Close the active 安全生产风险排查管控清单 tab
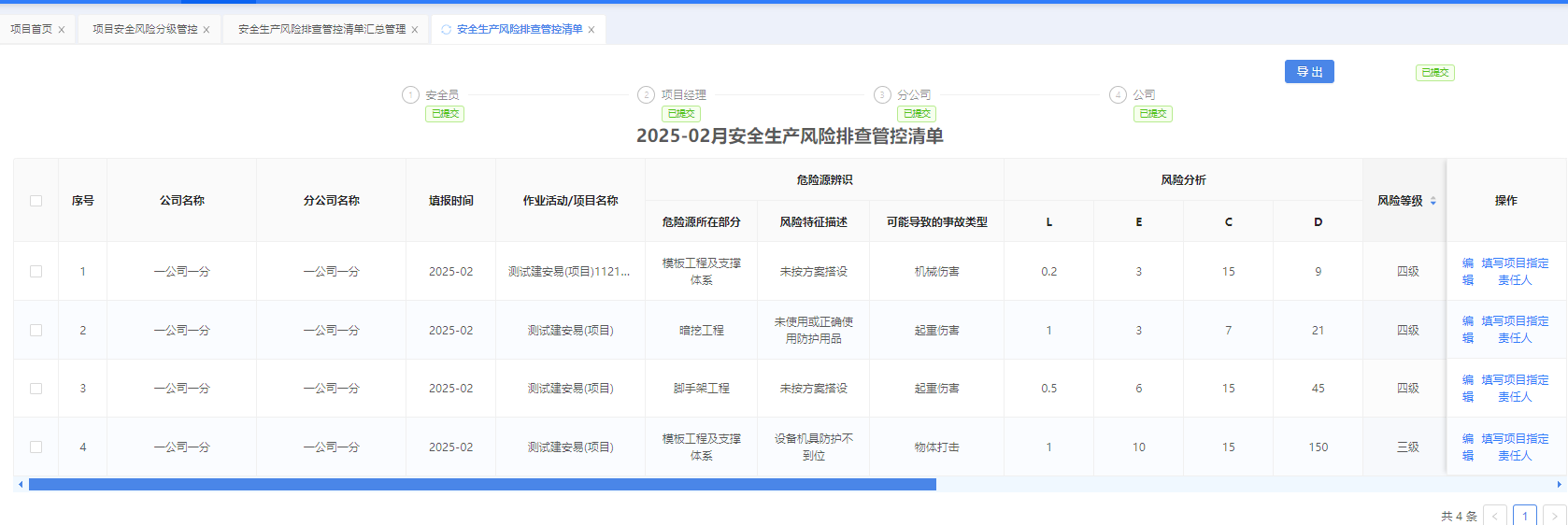Screen dimensions: 1568x525 click(592, 30)
